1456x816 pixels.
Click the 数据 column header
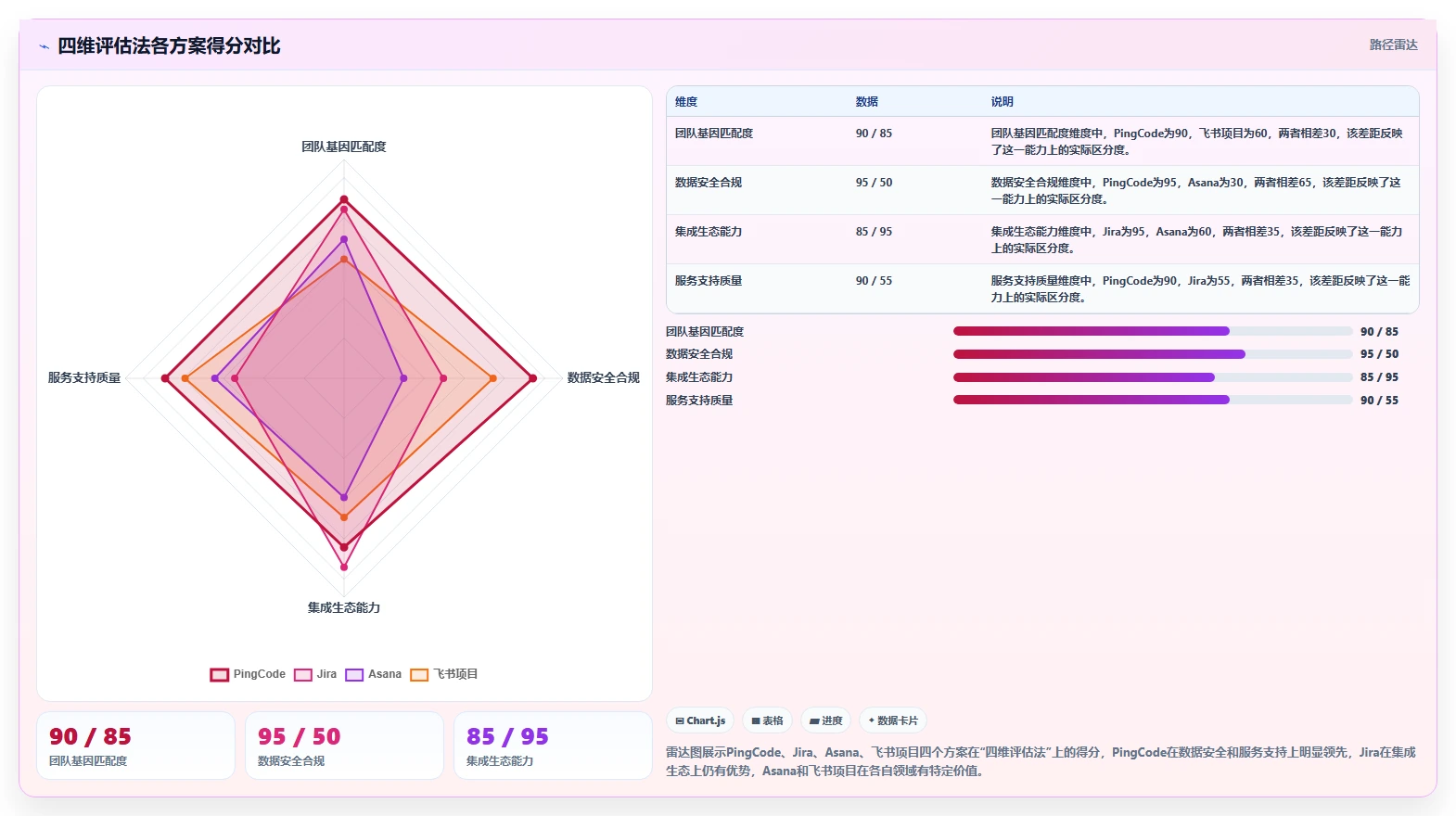(867, 102)
